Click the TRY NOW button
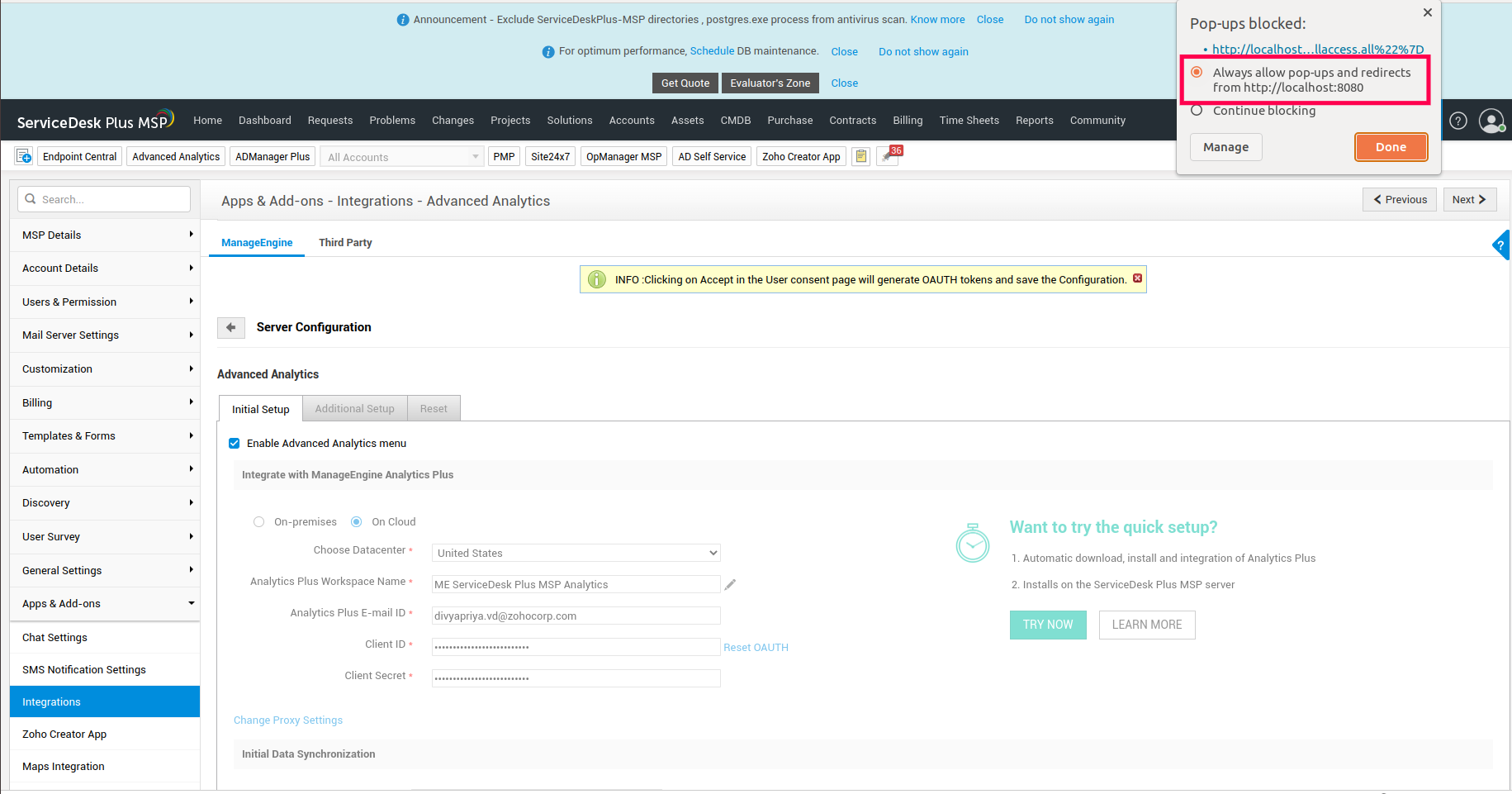The image size is (1512, 794). (1048, 625)
